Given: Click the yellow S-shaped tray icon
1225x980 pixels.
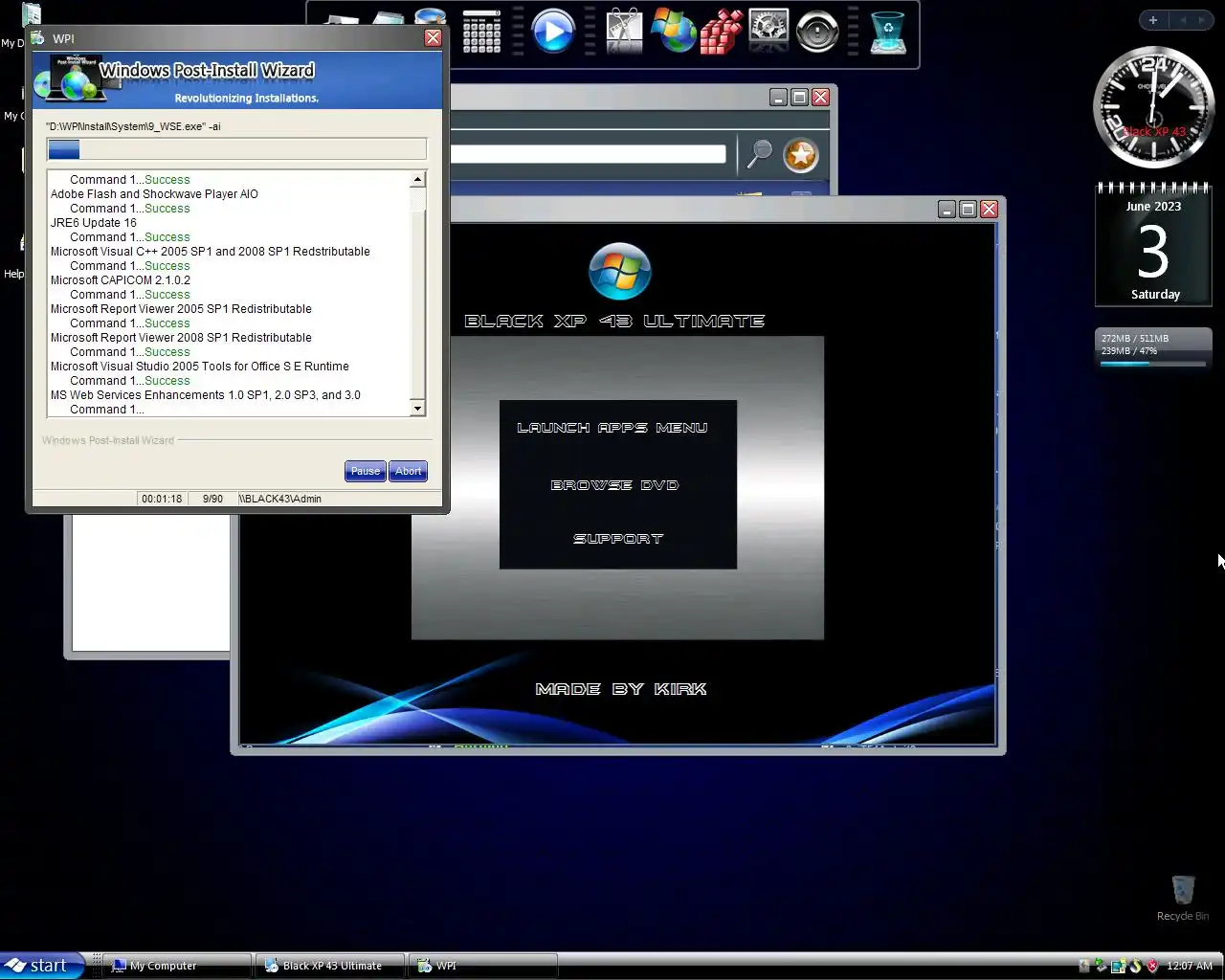Looking at the screenshot, I should [x=1135, y=966].
